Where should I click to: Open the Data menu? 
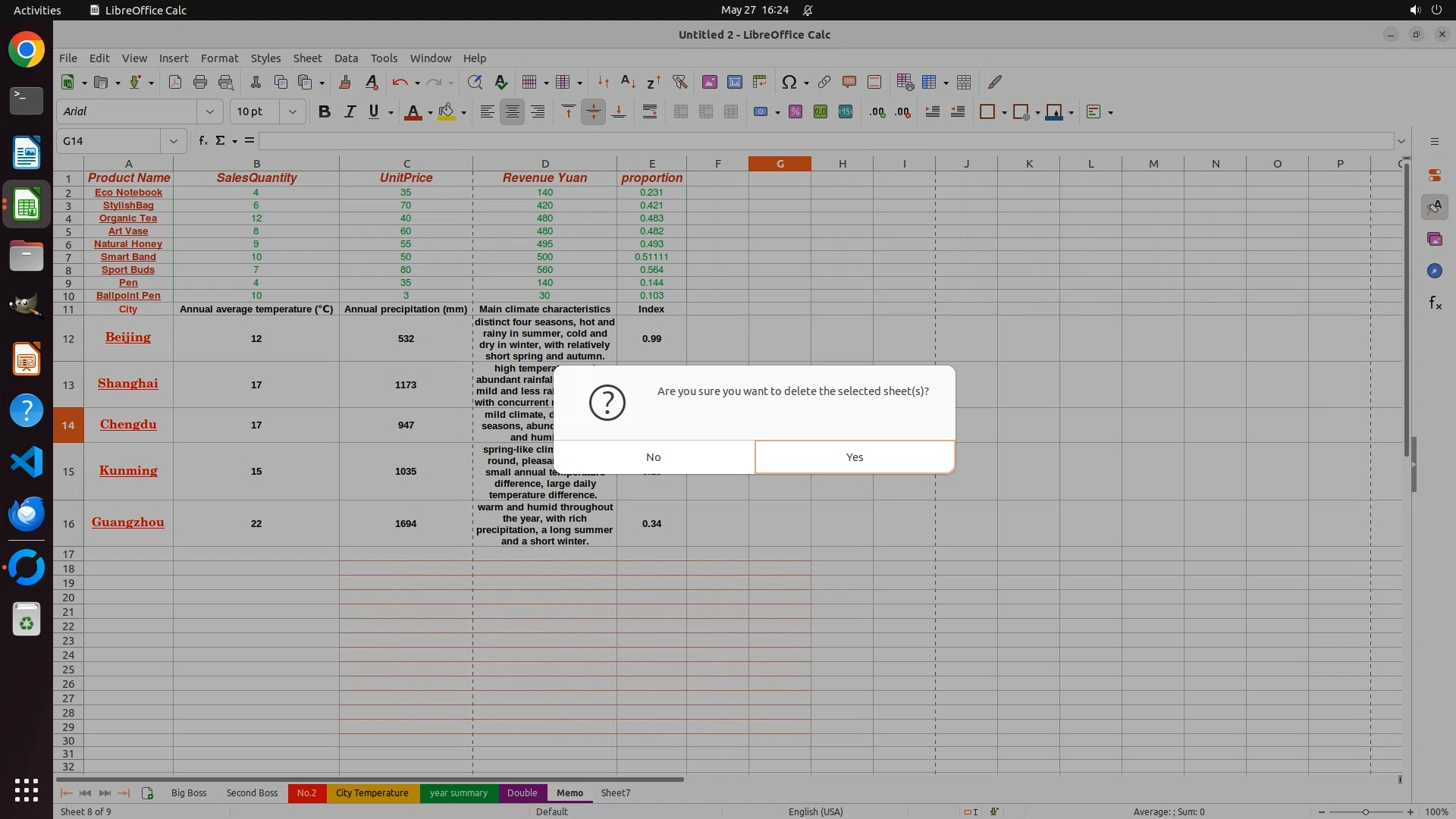pos(346,58)
